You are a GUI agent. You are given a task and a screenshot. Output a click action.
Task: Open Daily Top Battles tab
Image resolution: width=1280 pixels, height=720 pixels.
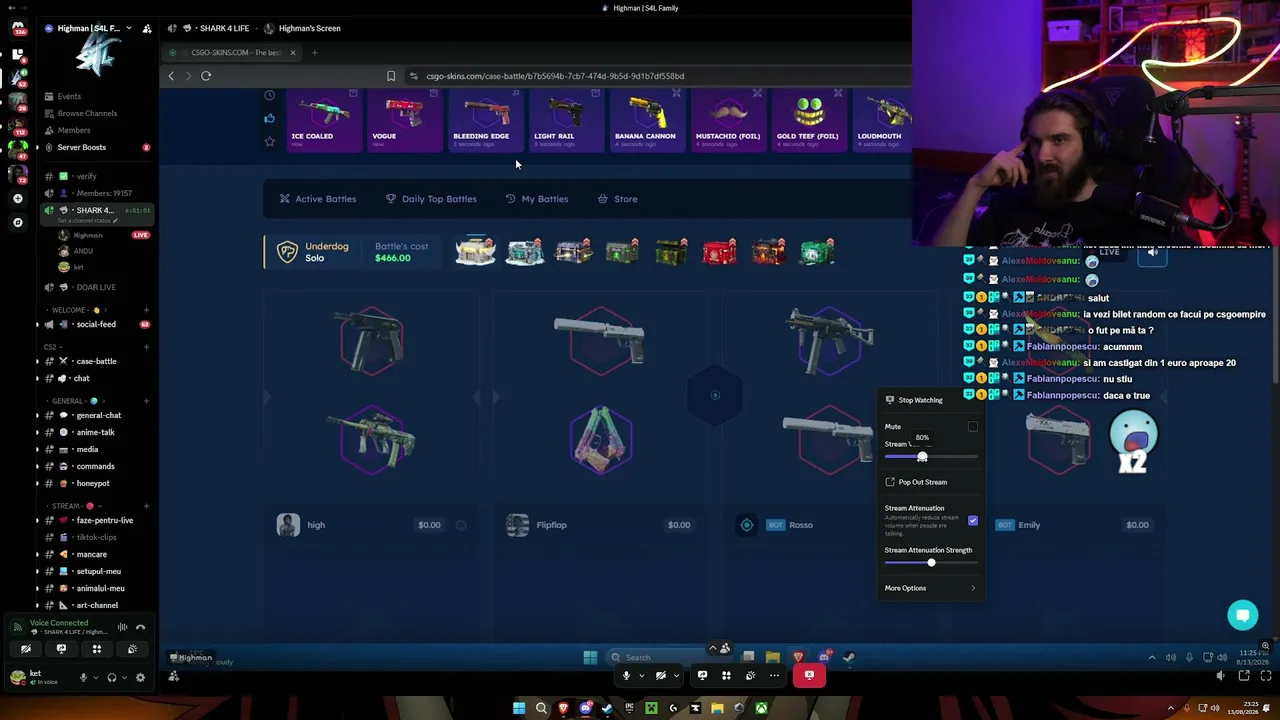(431, 199)
